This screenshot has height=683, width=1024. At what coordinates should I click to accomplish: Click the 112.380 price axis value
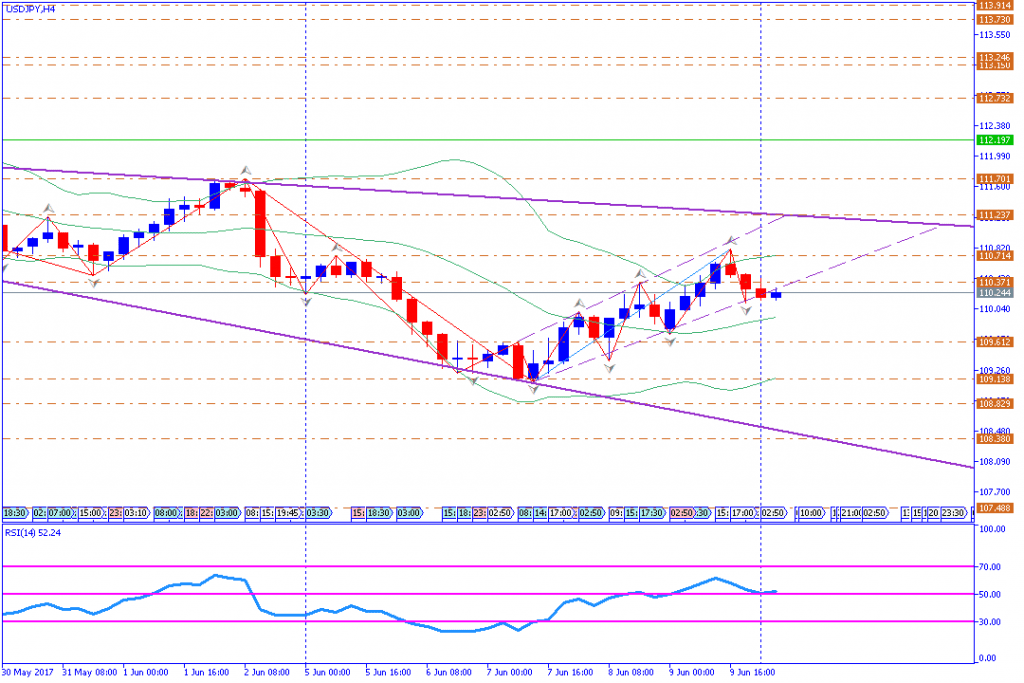995,125
